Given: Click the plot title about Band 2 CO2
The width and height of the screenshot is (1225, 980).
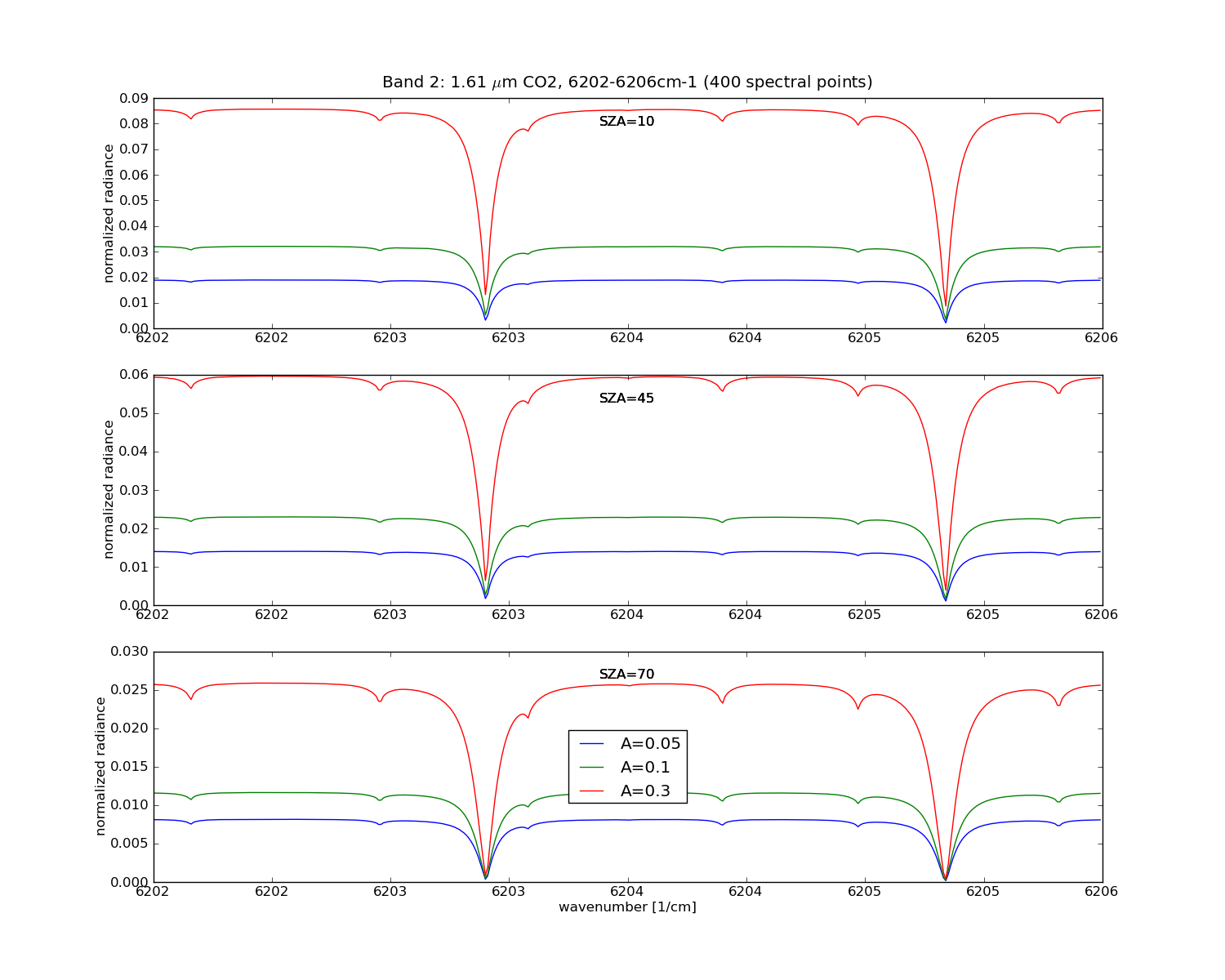Looking at the screenshot, I should click(x=627, y=82).
